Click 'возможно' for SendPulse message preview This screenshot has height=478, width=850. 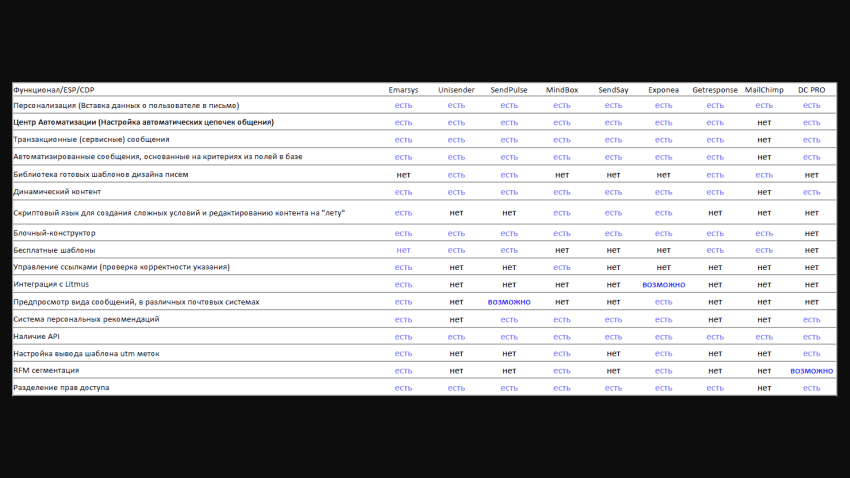point(509,302)
